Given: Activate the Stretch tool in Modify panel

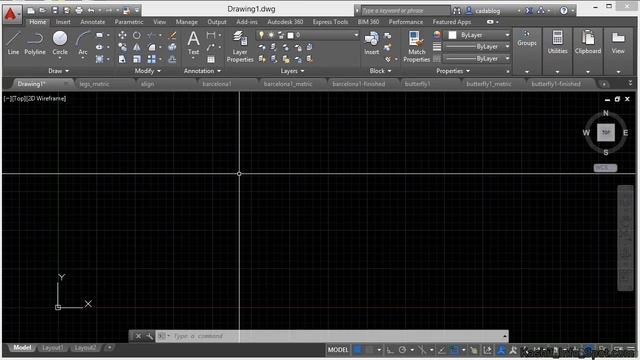Looking at the screenshot, I should pos(122,59).
